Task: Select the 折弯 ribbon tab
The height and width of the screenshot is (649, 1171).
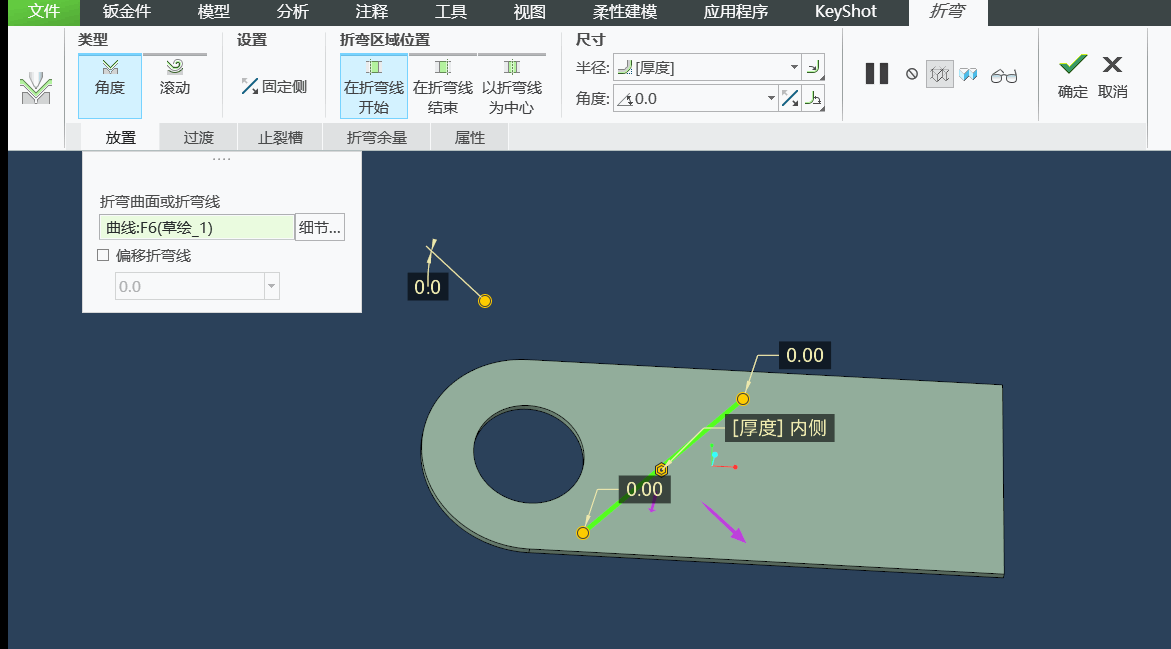Action: click(x=948, y=12)
